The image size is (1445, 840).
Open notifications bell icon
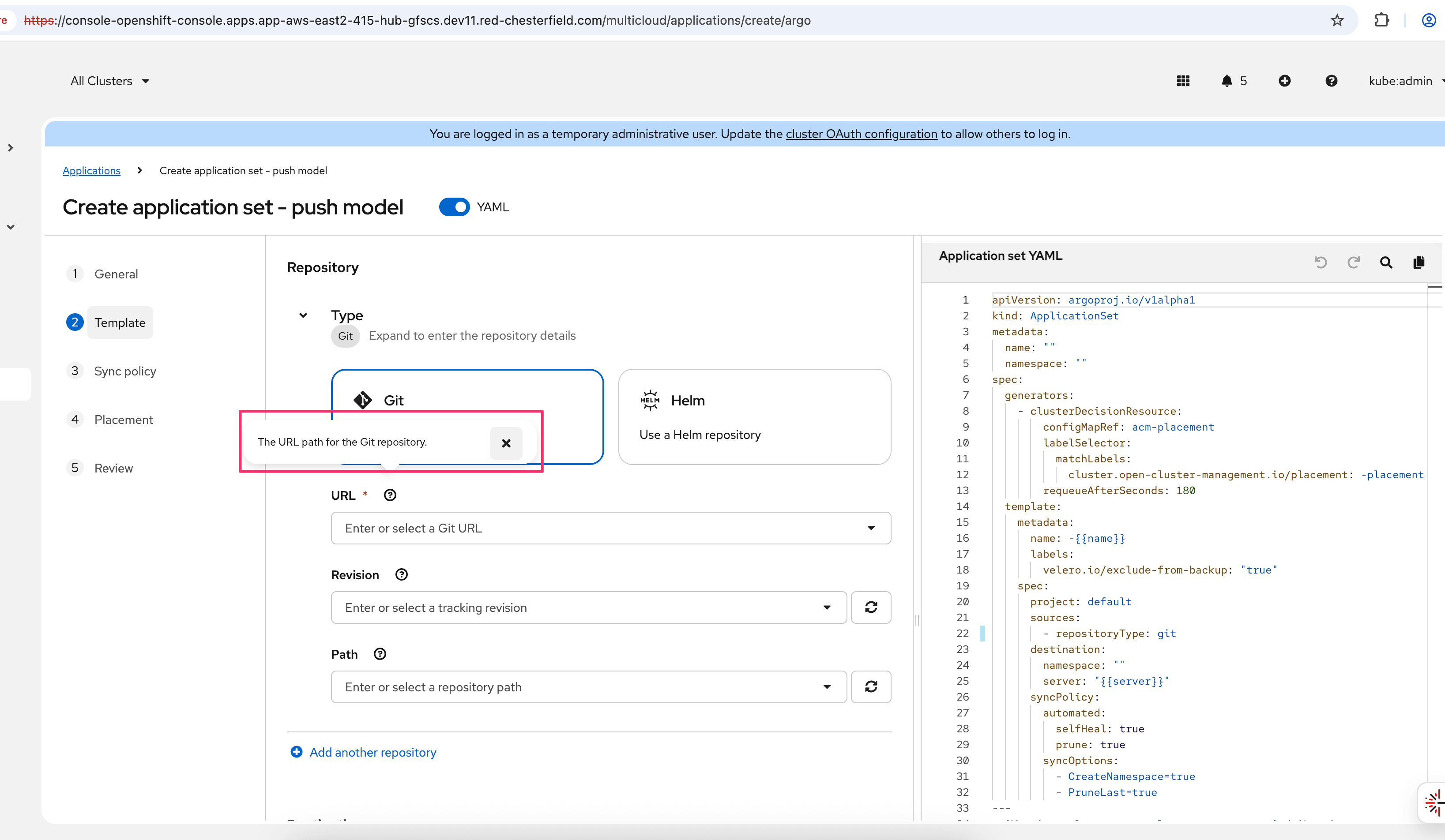[x=1227, y=81]
